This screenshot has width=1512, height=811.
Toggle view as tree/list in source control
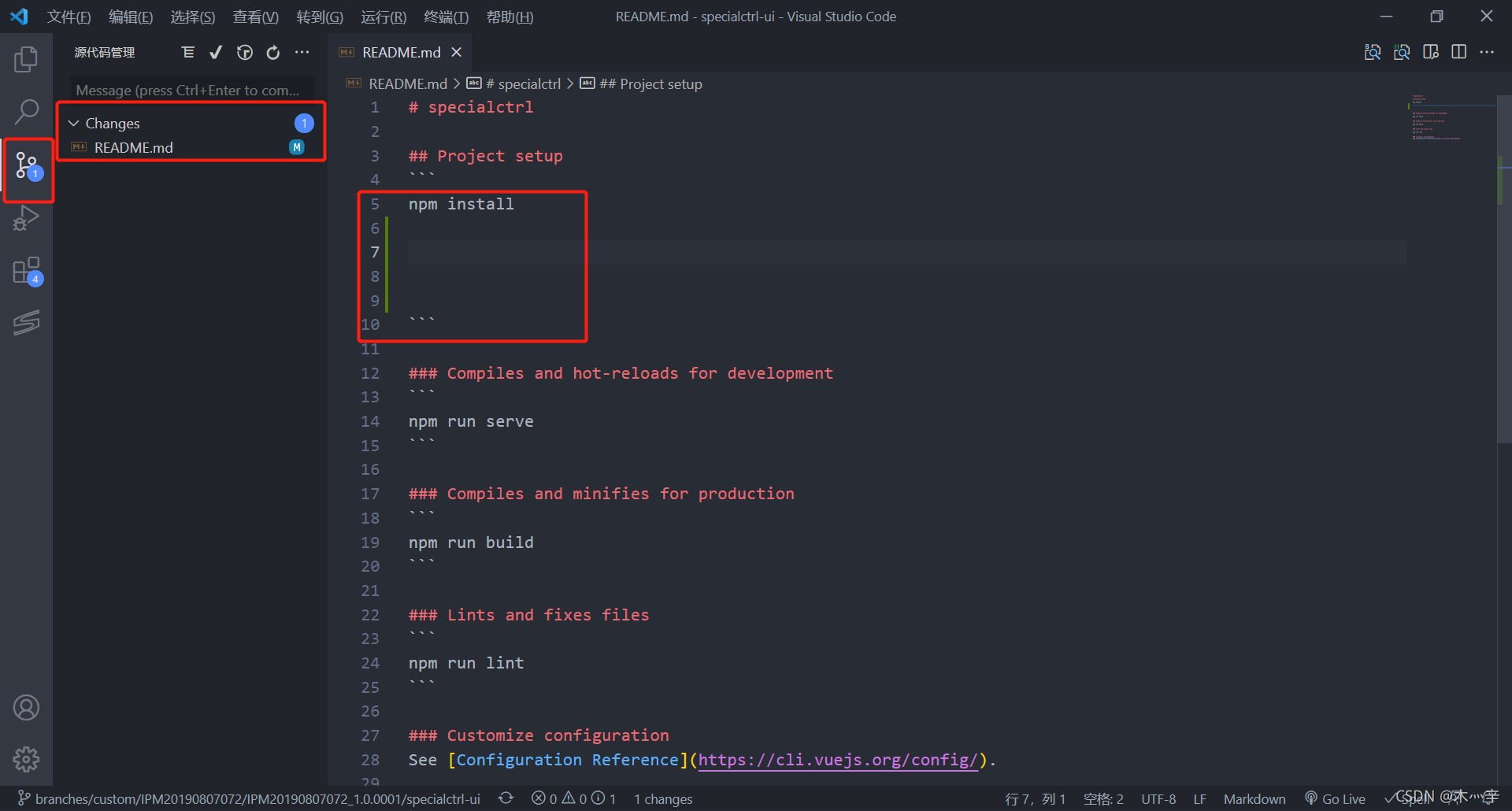[187, 52]
